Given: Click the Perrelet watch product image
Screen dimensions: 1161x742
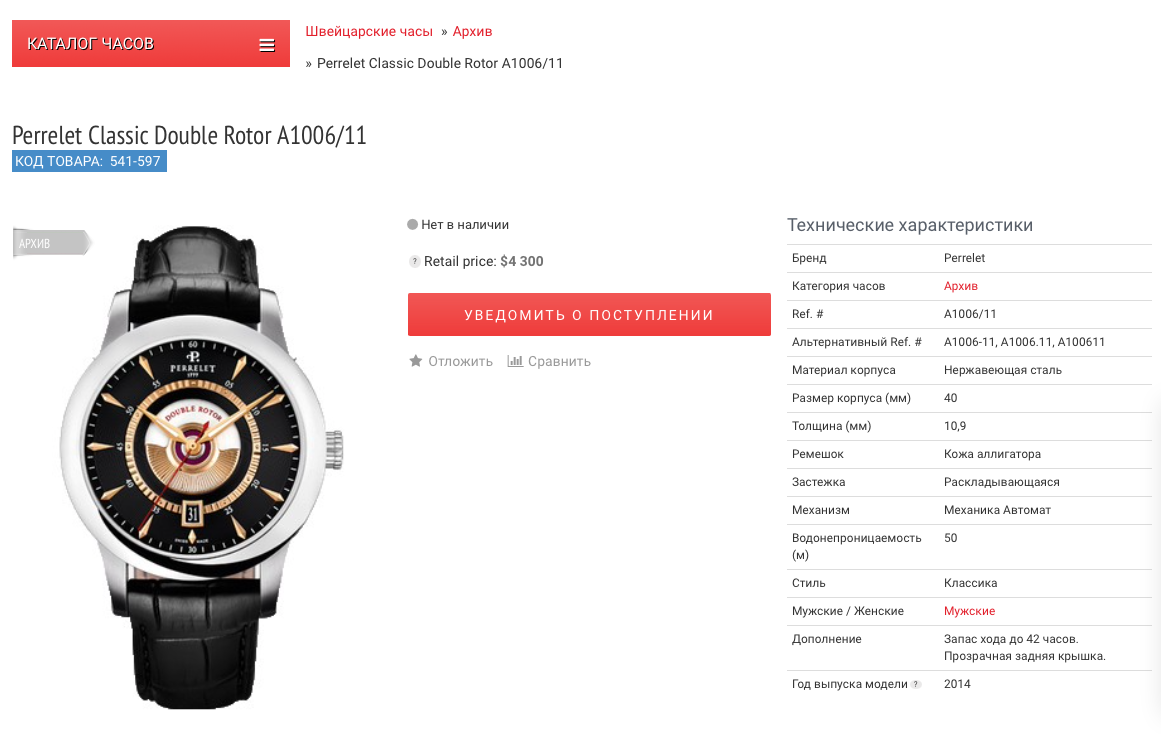Looking at the screenshot, I should click(x=200, y=467).
